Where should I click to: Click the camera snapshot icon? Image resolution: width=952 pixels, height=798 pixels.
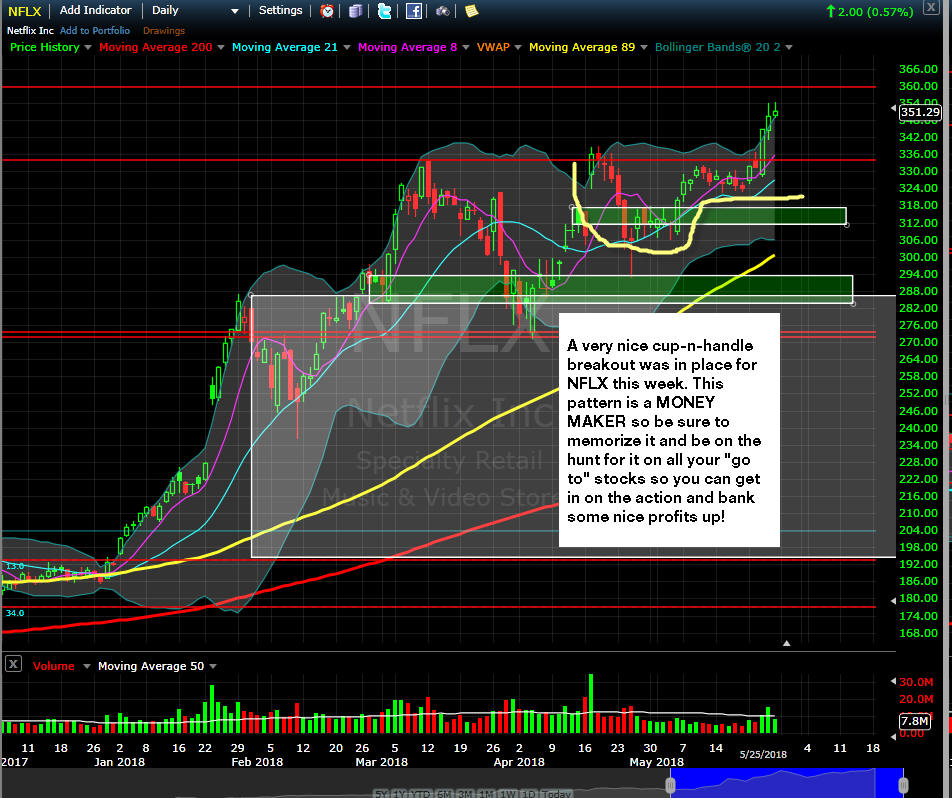[443, 11]
